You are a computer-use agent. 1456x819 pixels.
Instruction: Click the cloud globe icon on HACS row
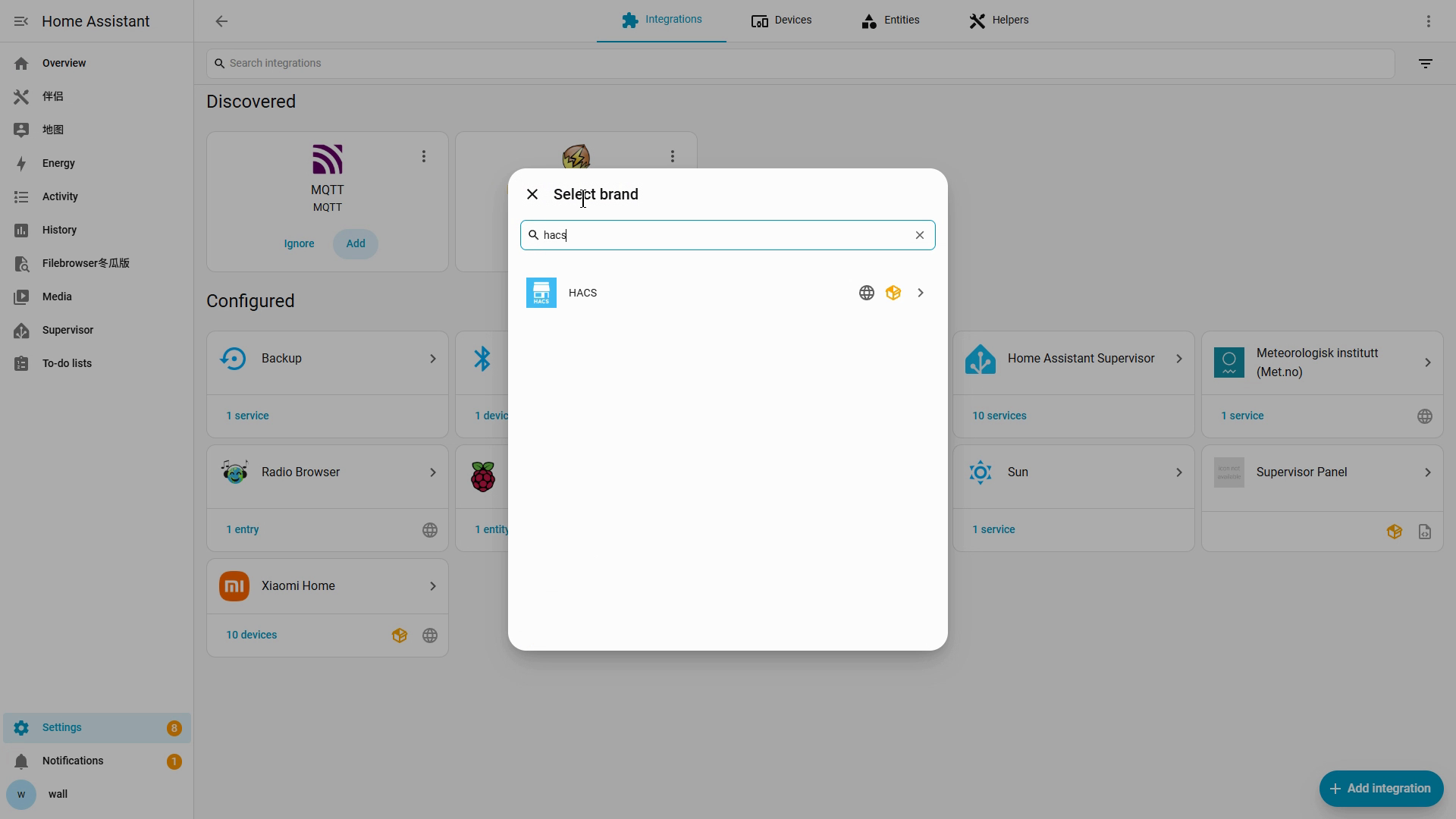(x=867, y=293)
